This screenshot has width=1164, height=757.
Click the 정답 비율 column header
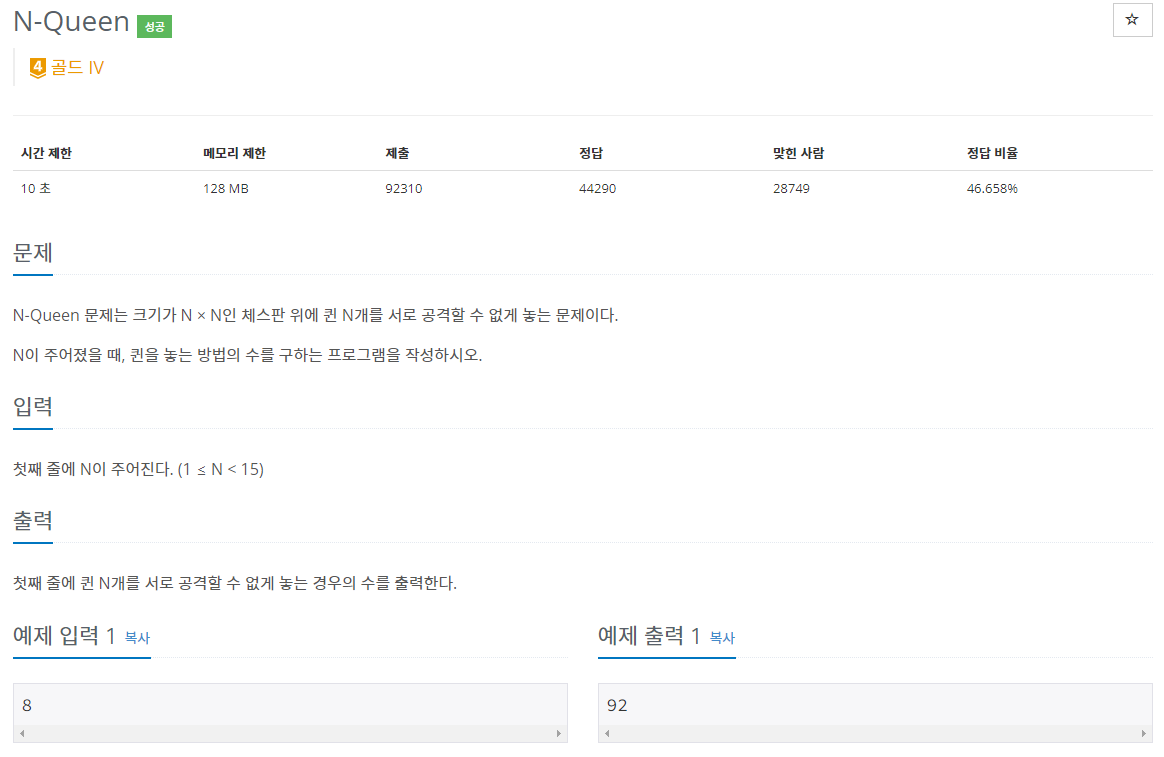click(993, 153)
